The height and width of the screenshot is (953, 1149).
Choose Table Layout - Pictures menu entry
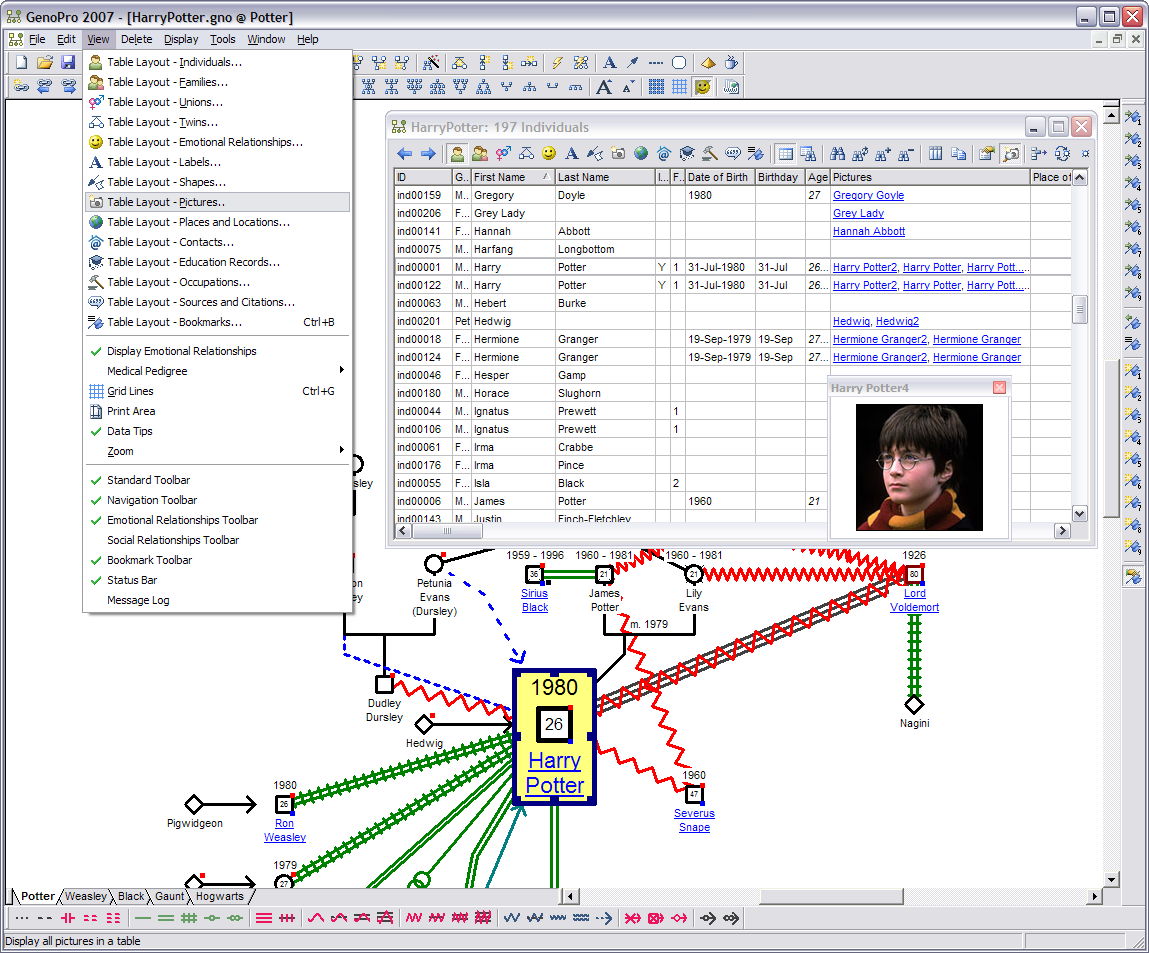tap(217, 202)
